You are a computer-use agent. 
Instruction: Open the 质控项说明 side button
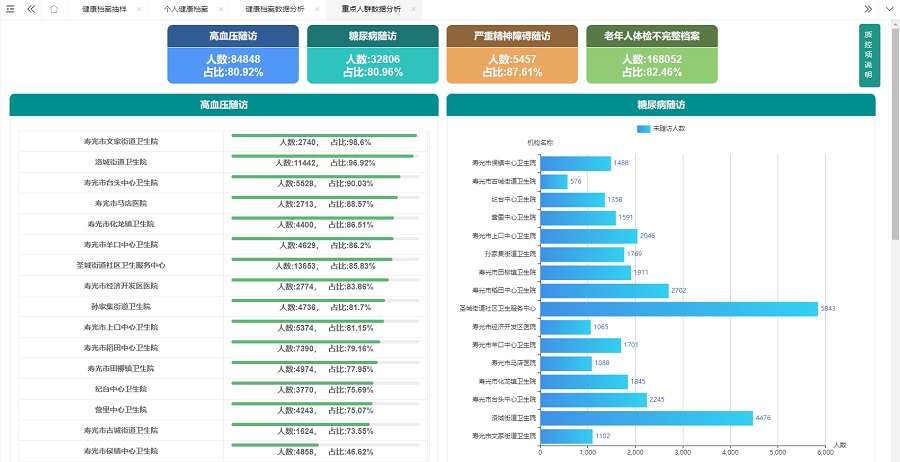[x=868, y=55]
